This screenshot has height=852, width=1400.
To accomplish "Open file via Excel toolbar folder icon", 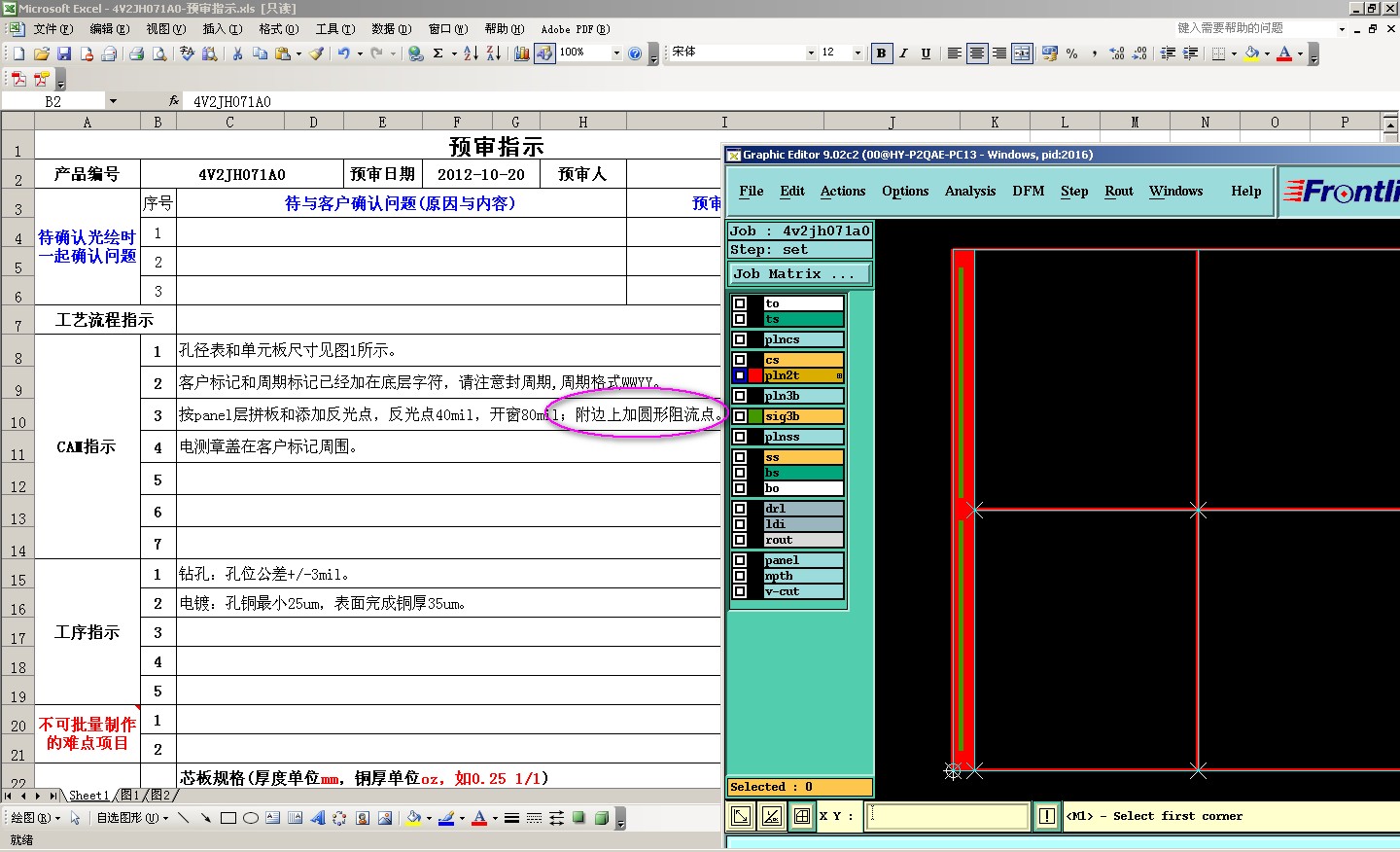I will [41, 53].
